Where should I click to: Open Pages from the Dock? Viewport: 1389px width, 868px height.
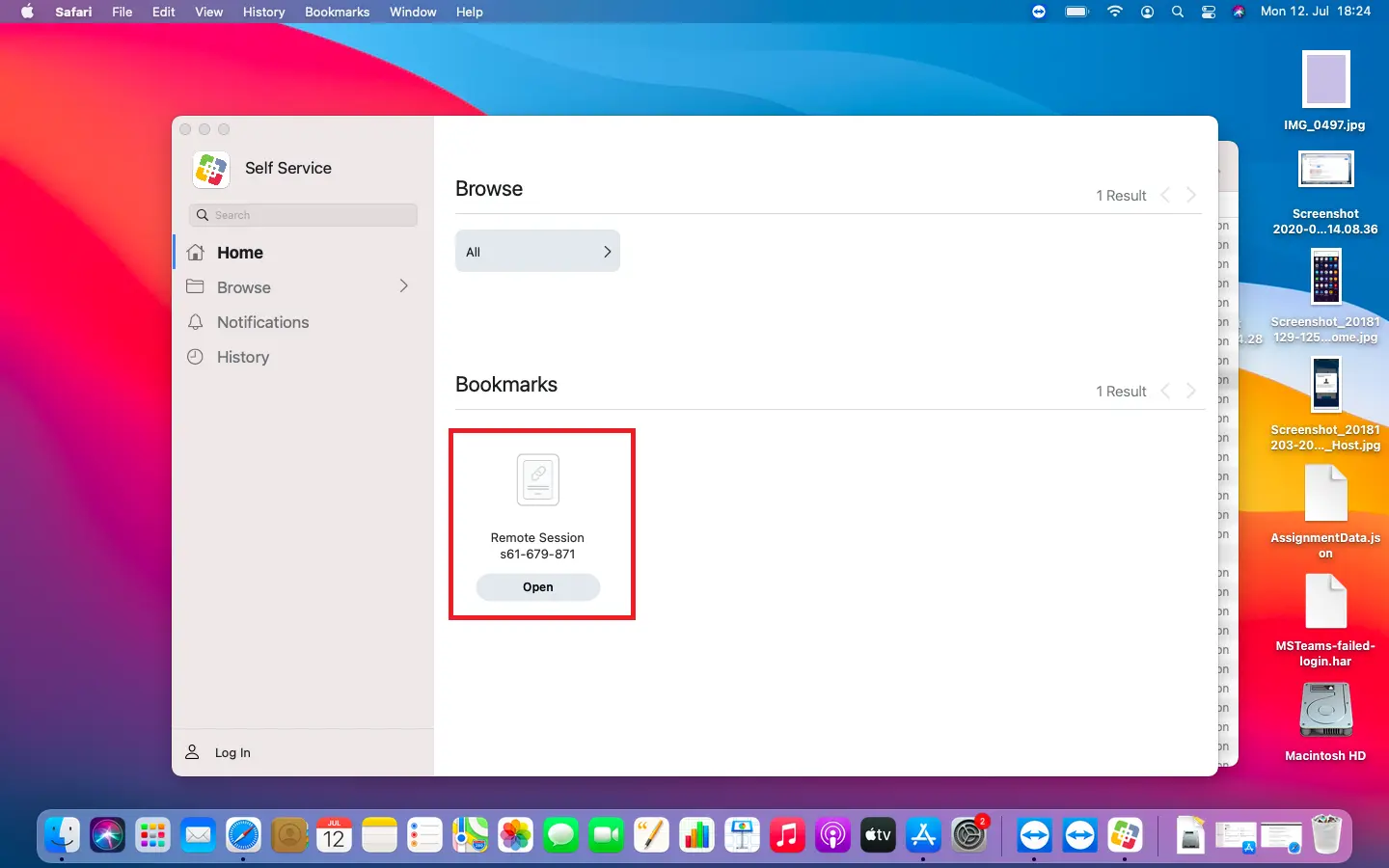tap(651, 834)
